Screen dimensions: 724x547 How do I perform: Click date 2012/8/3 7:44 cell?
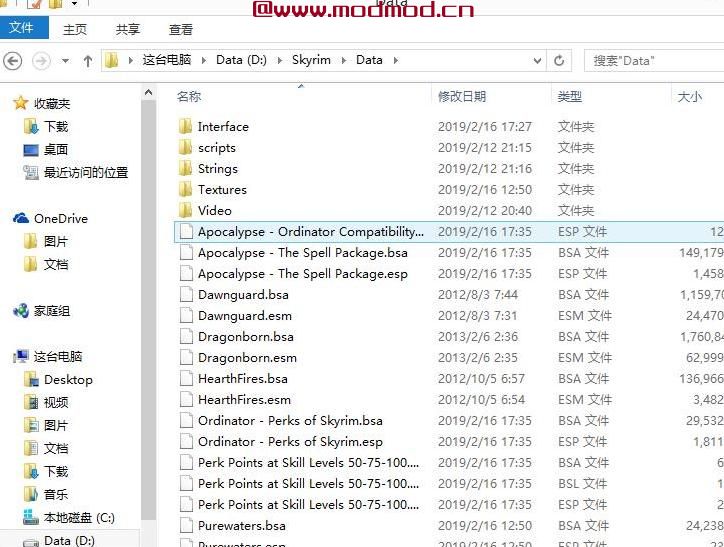coord(478,295)
